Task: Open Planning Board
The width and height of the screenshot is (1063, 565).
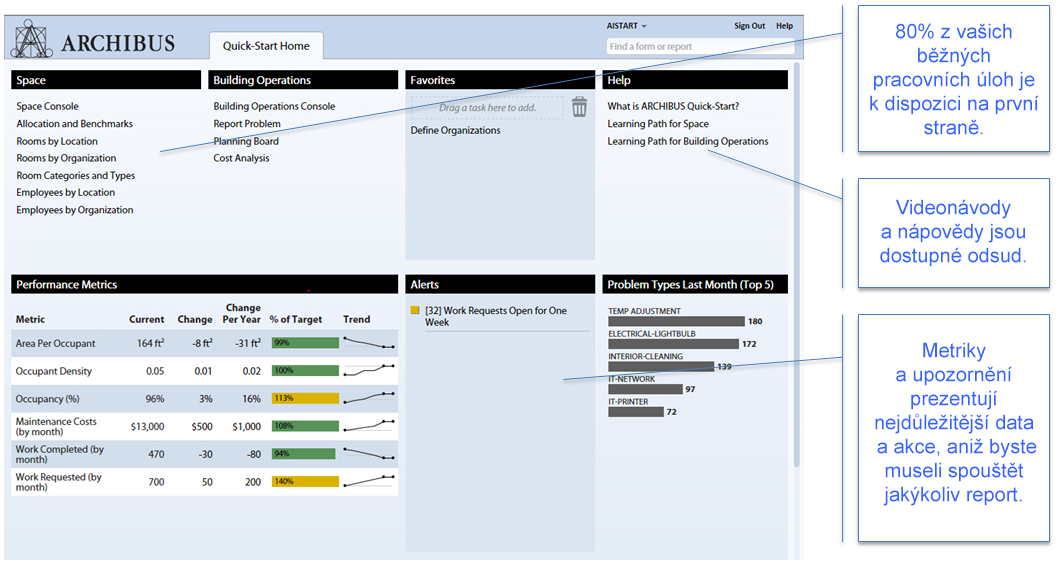Action: point(246,141)
